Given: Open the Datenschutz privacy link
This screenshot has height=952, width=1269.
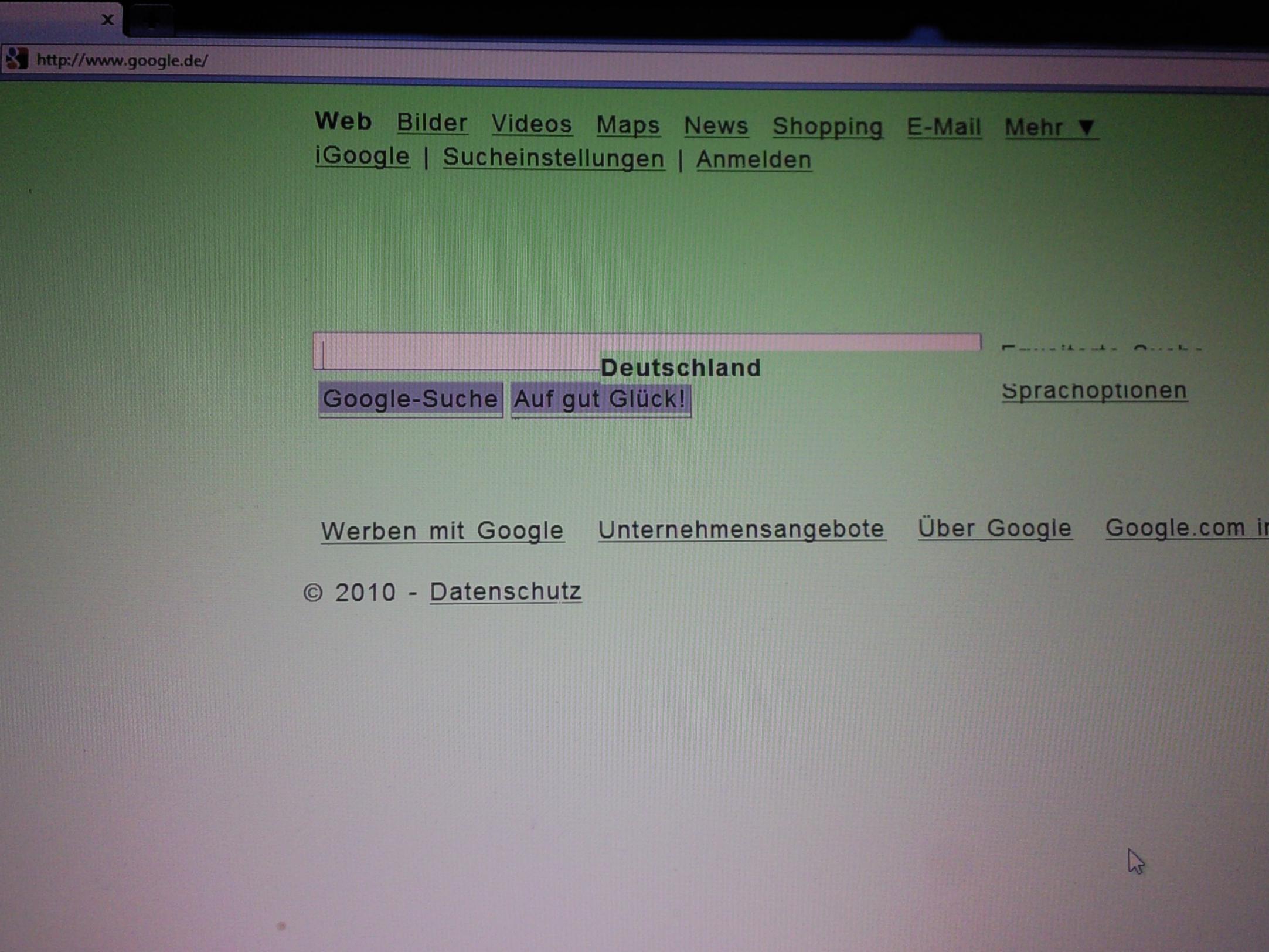Looking at the screenshot, I should tap(505, 591).
